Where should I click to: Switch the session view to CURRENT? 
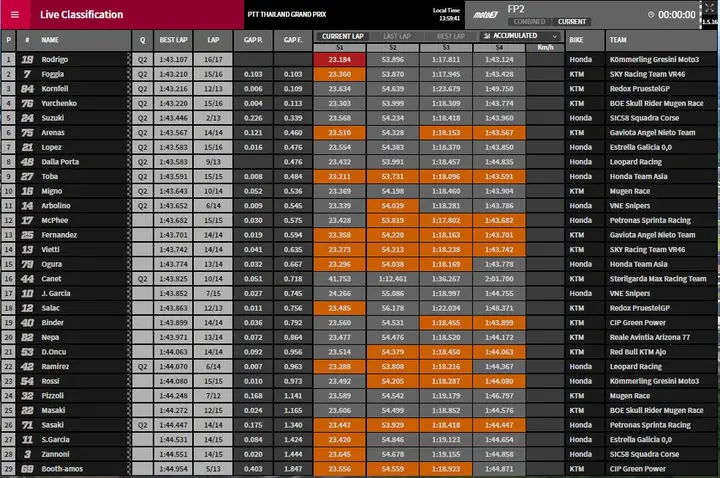click(x=572, y=22)
